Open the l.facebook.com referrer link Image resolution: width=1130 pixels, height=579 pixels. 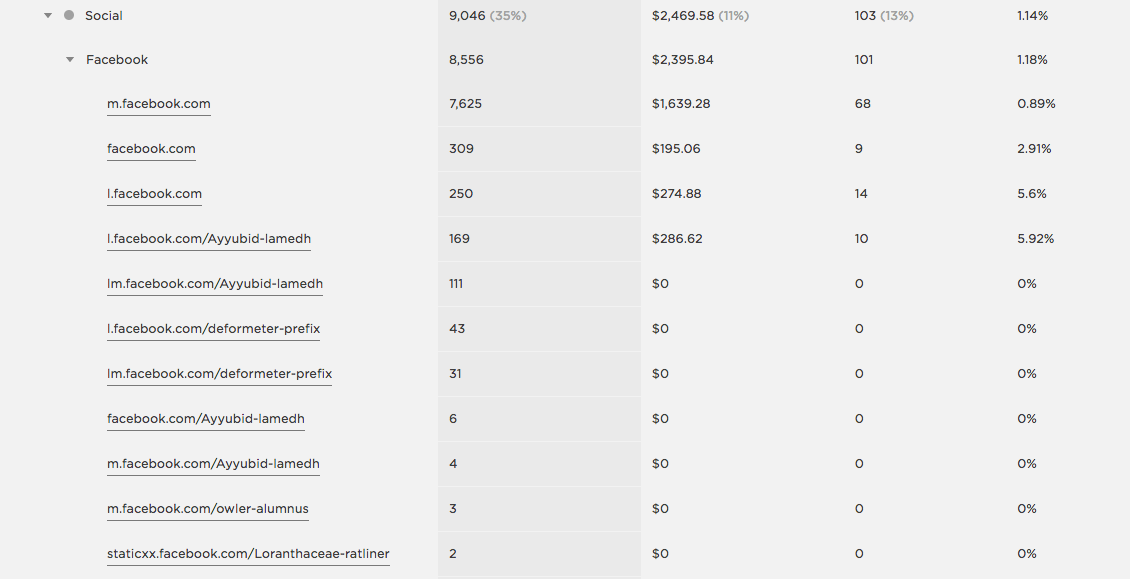(154, 194)
